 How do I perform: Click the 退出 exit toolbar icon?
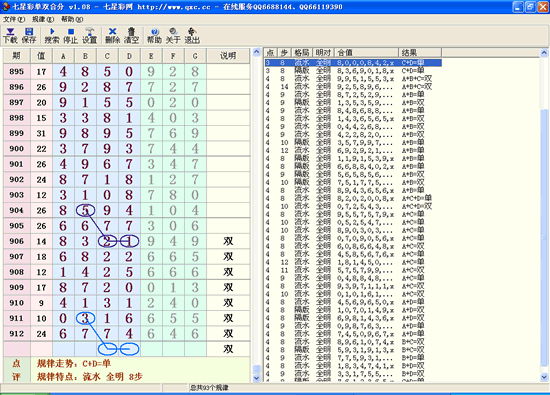point(192,36)
